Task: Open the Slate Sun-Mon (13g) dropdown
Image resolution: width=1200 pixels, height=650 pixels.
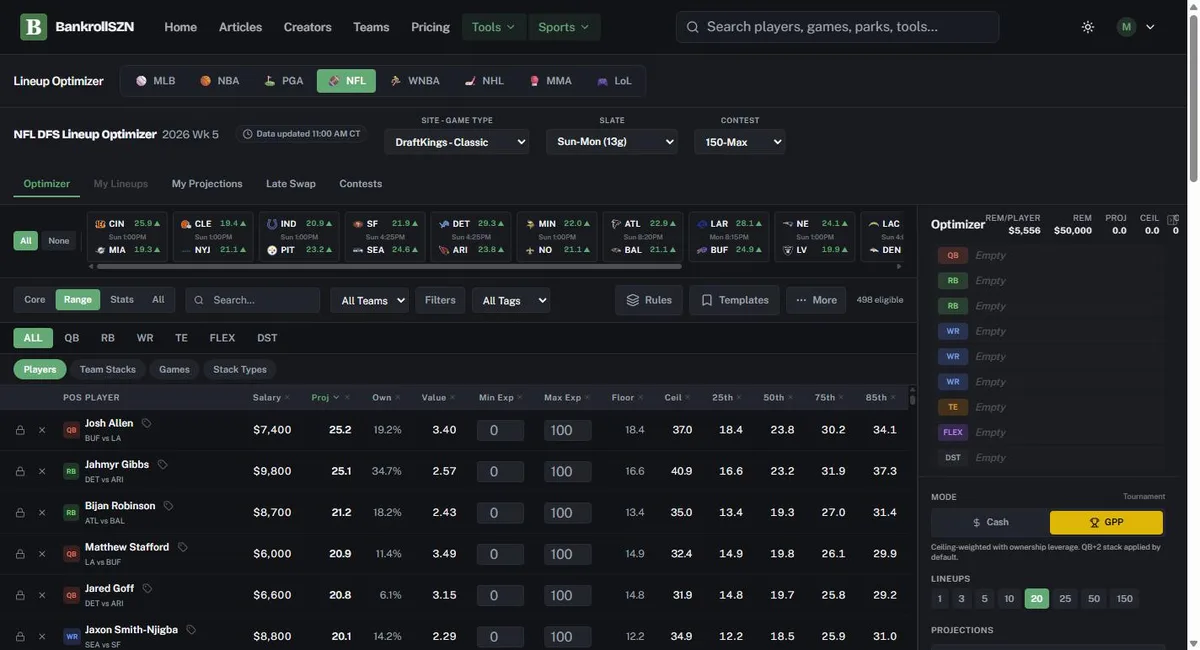Action: click(612, 142)
